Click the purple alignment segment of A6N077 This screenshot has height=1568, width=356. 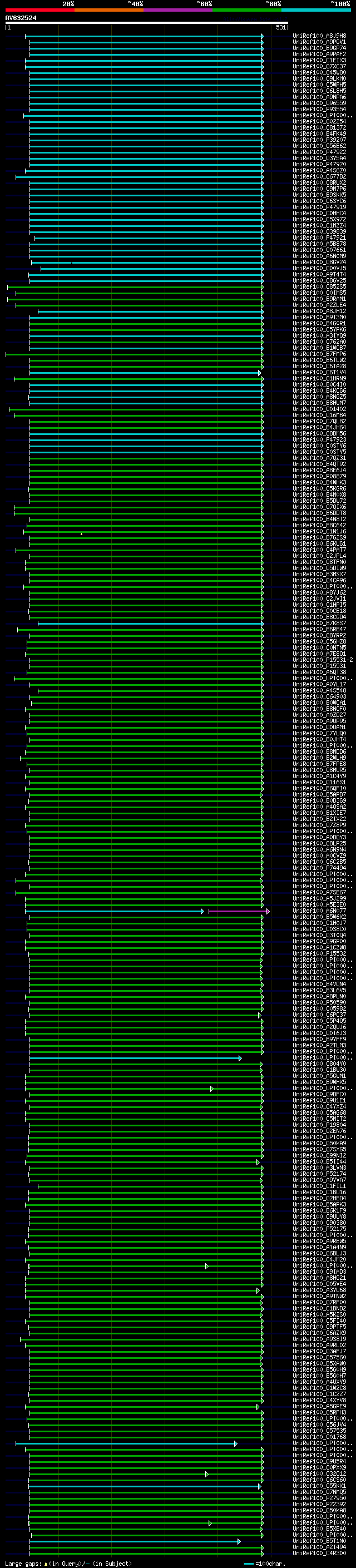pyautogui.click(x=239, y=911)
